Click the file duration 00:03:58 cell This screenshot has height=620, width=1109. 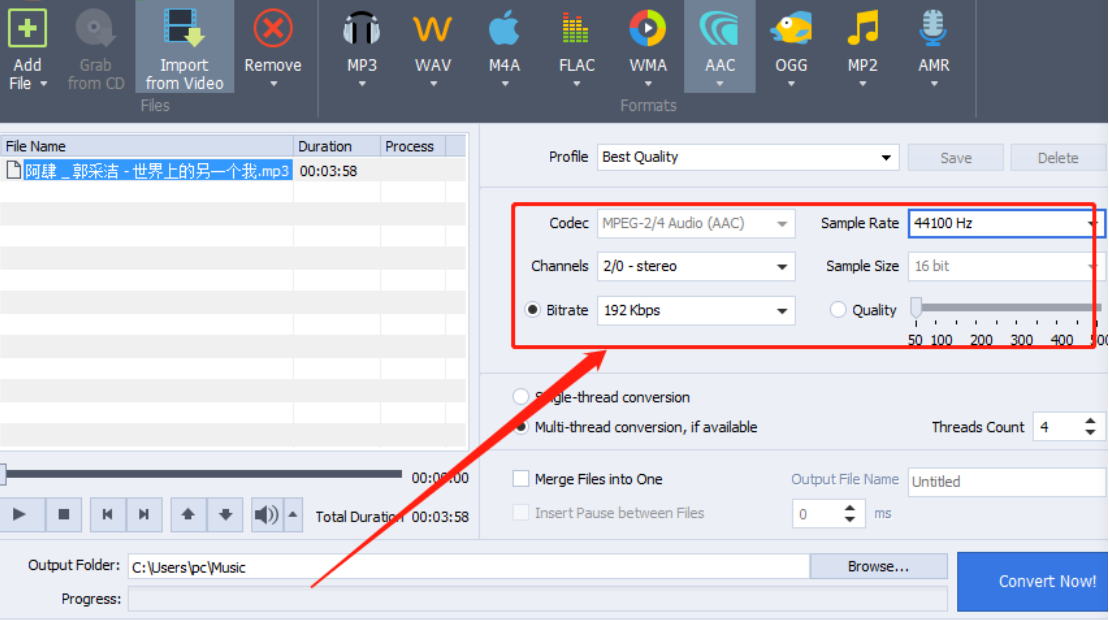[x=328, y=171]
